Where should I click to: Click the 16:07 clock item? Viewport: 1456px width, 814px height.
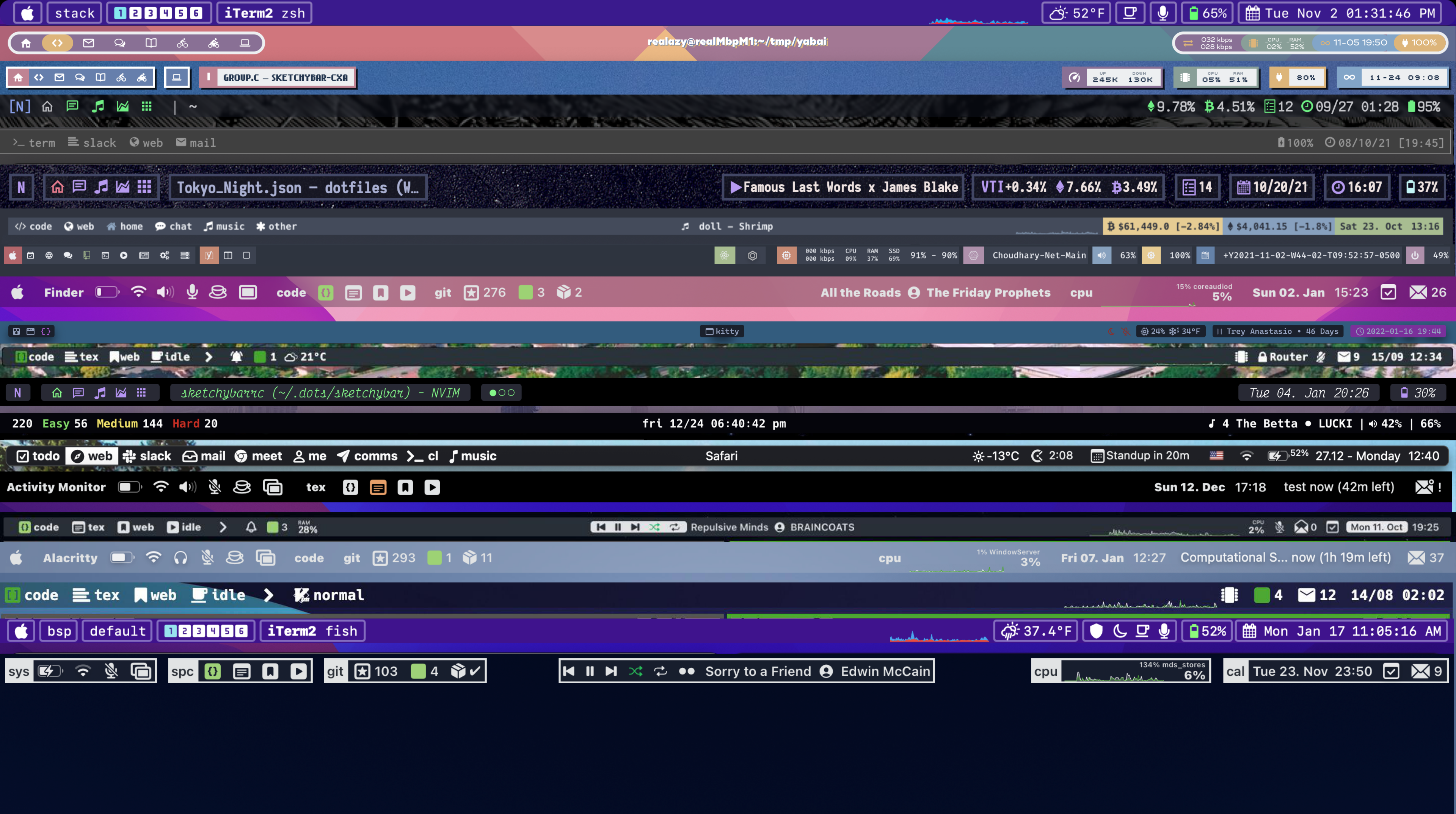1357,188
